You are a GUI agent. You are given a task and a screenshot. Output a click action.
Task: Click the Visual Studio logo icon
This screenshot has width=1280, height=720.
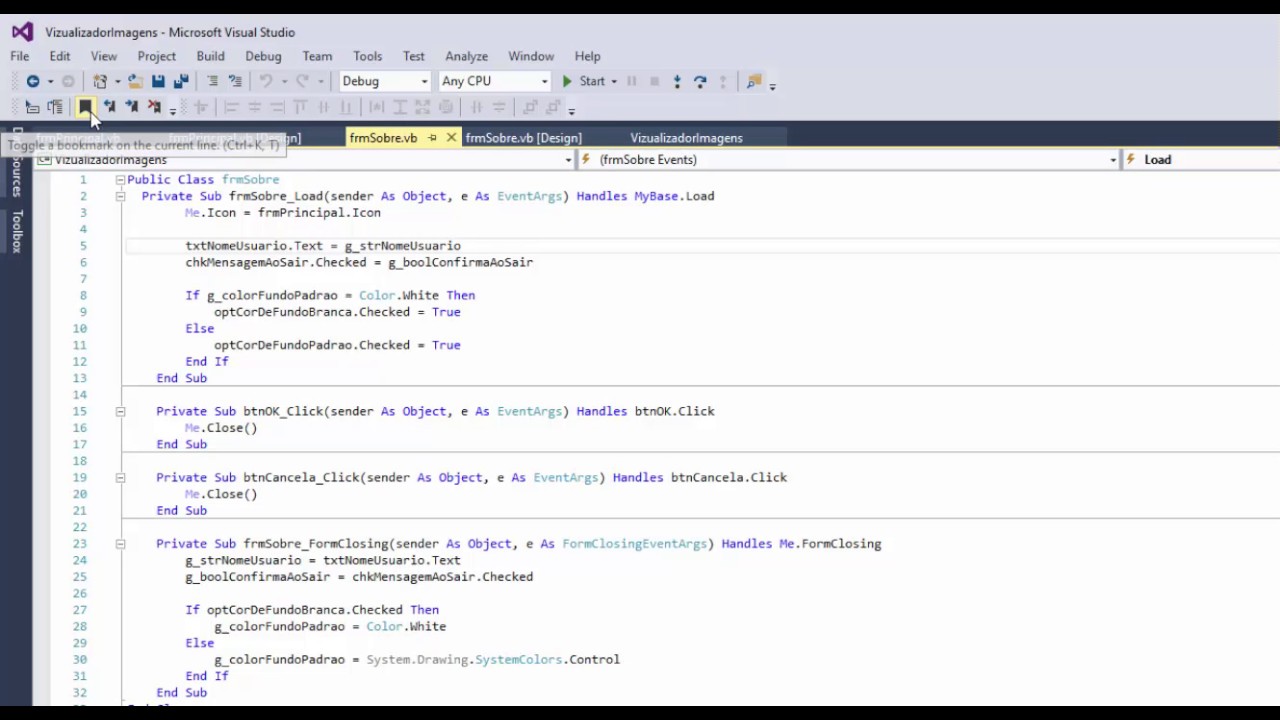click(22, 32)
